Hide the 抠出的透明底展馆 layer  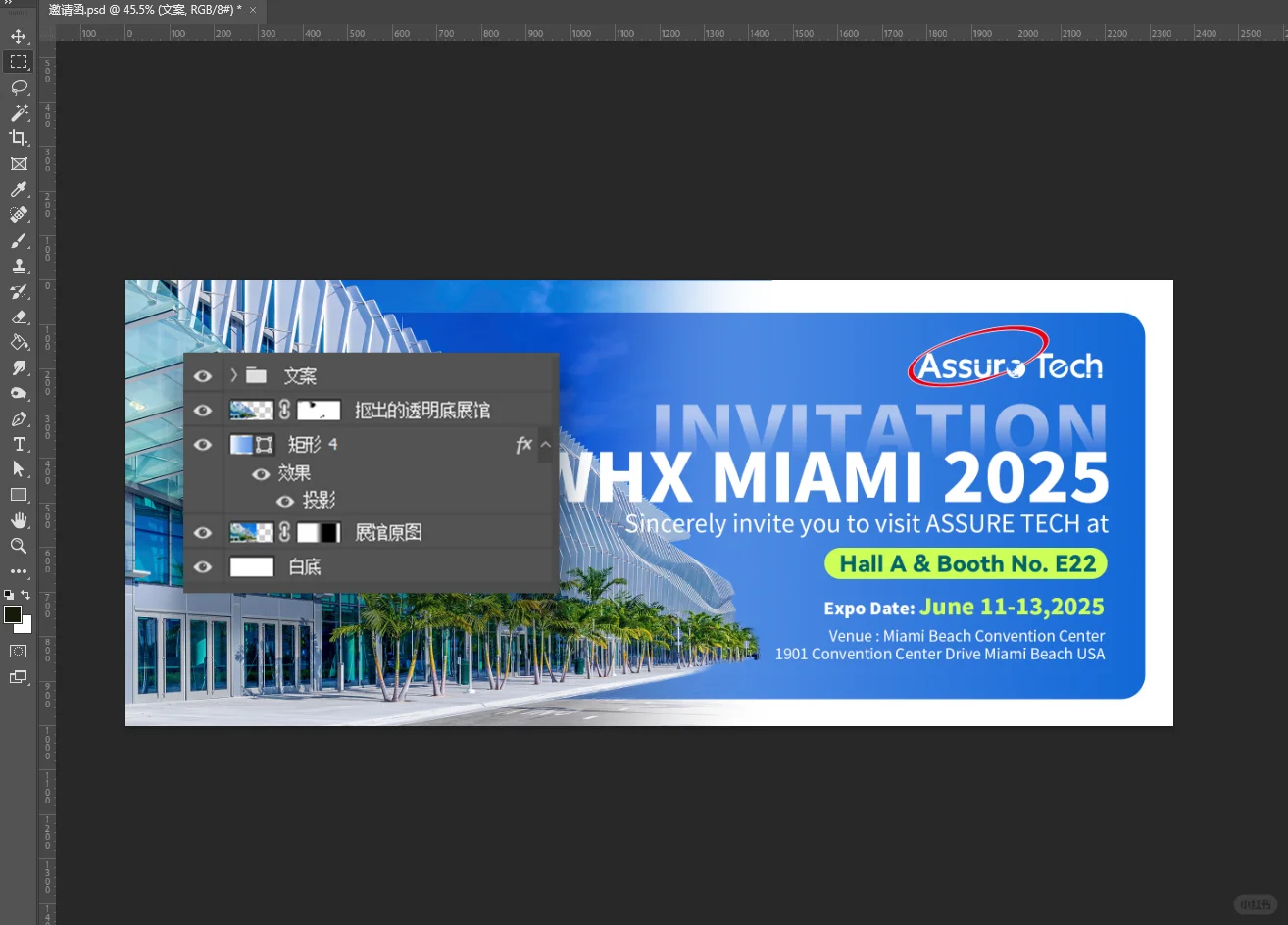click(203, 411)
